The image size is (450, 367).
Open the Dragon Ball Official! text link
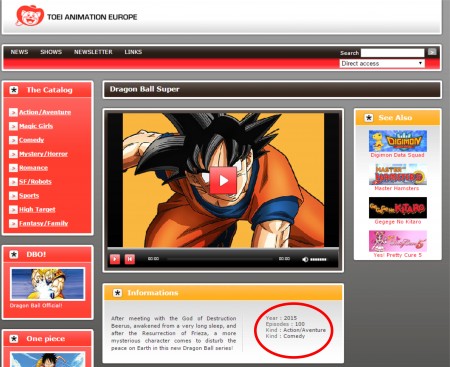[x=36, y=305]
